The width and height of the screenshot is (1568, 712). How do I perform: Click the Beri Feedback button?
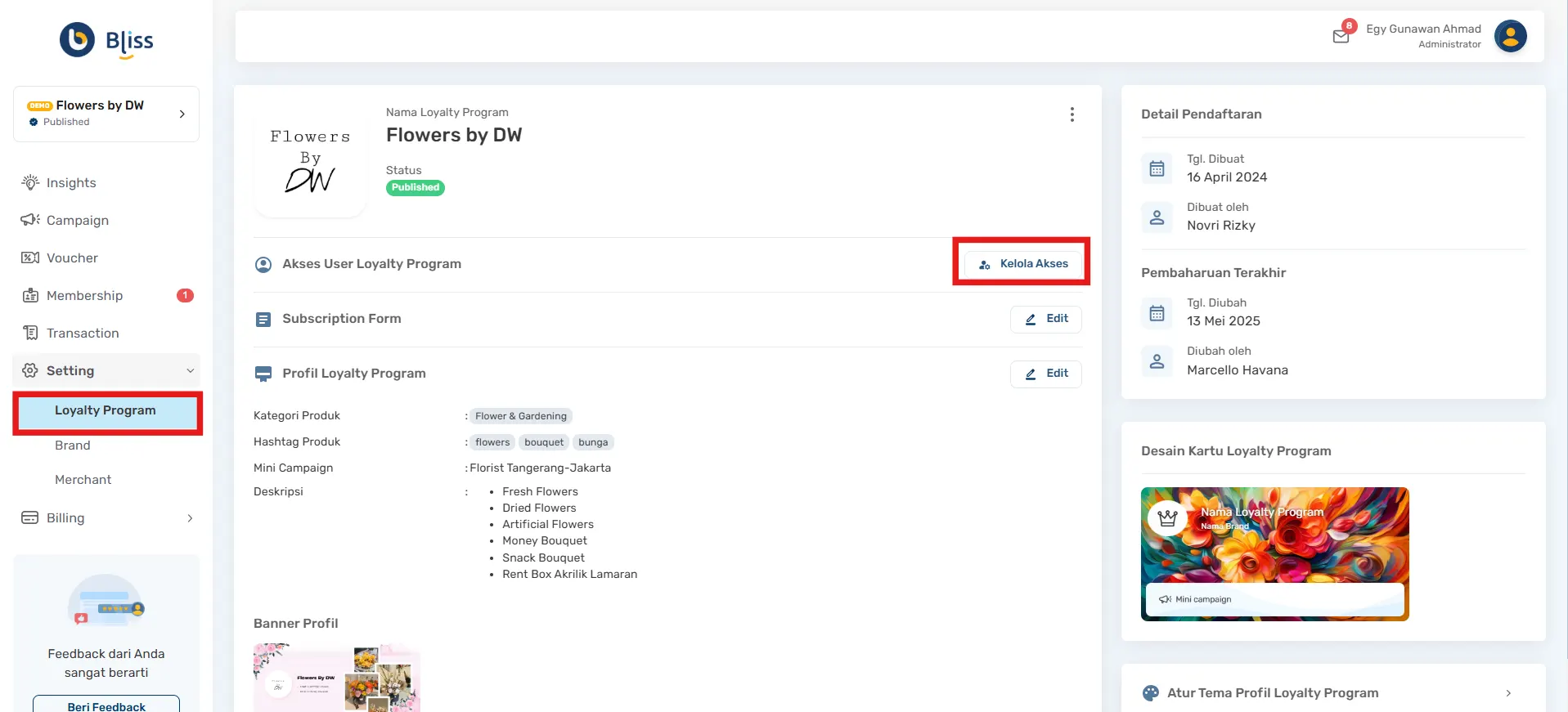click(106, 705)
